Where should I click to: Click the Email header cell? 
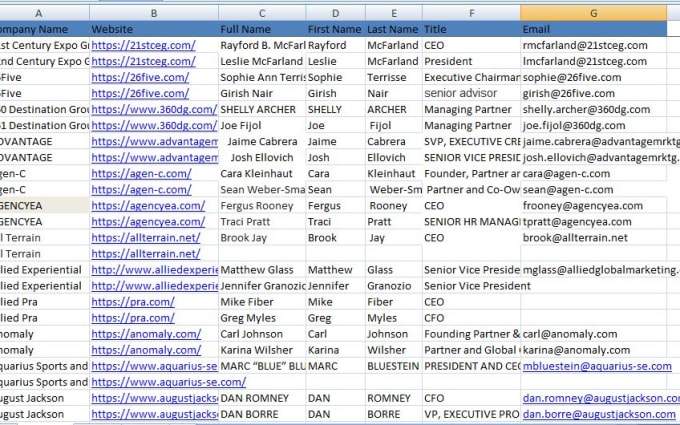[593, 29]
